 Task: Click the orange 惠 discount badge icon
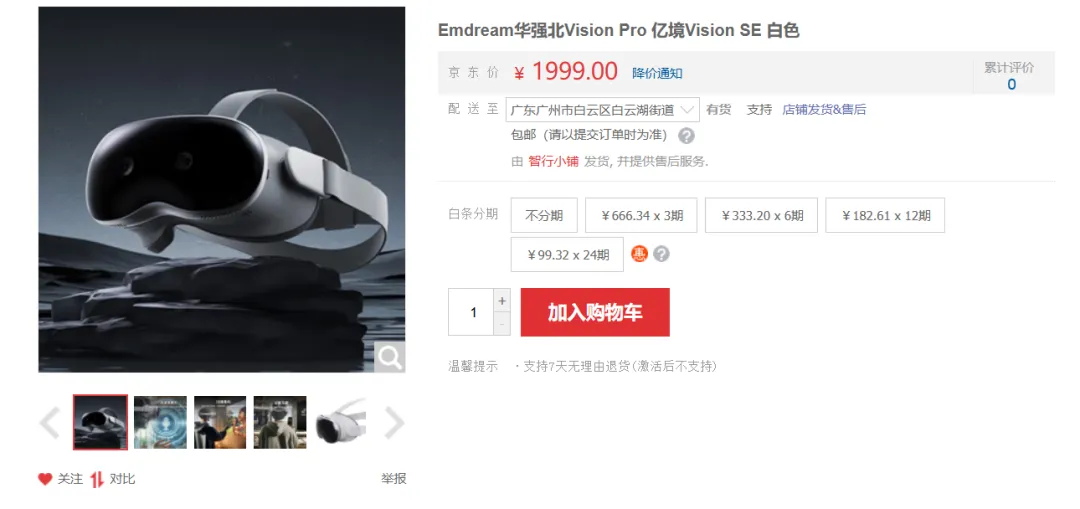pyautogui.click(x=640, y=254)
